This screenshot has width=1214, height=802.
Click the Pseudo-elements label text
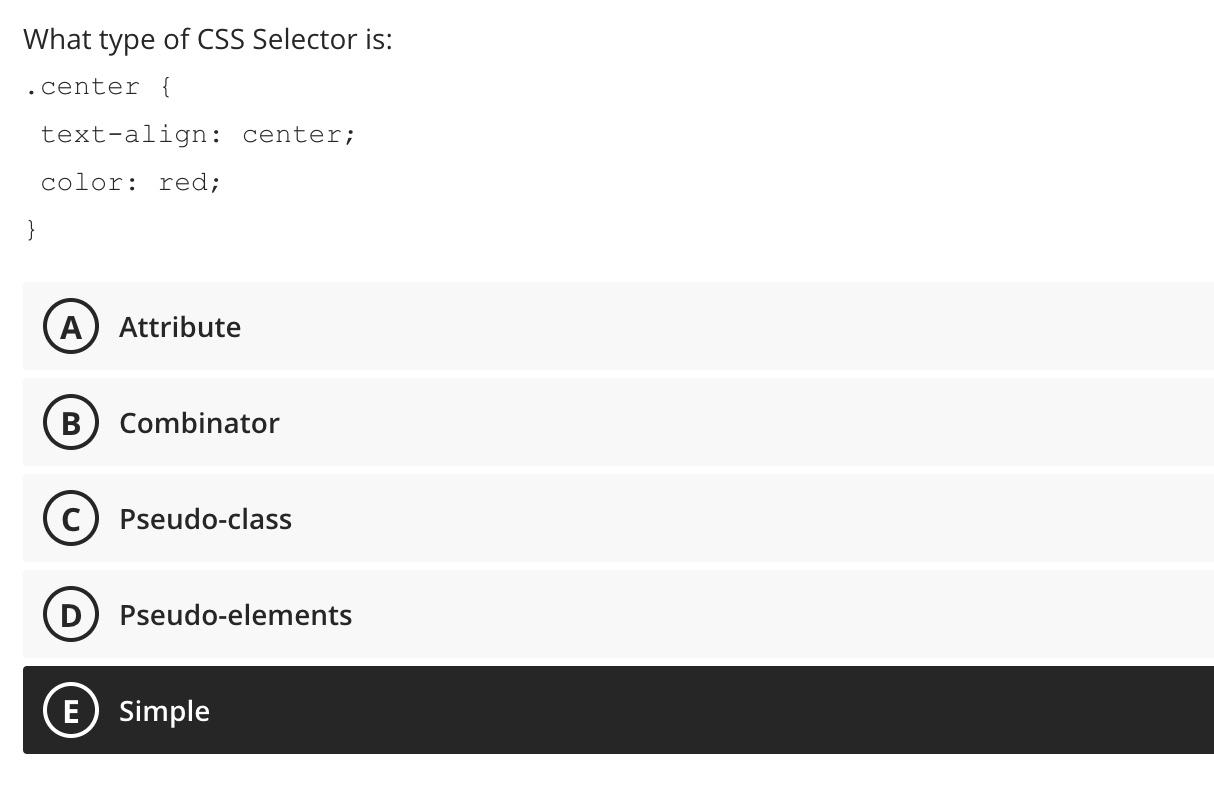pos(236,614)
